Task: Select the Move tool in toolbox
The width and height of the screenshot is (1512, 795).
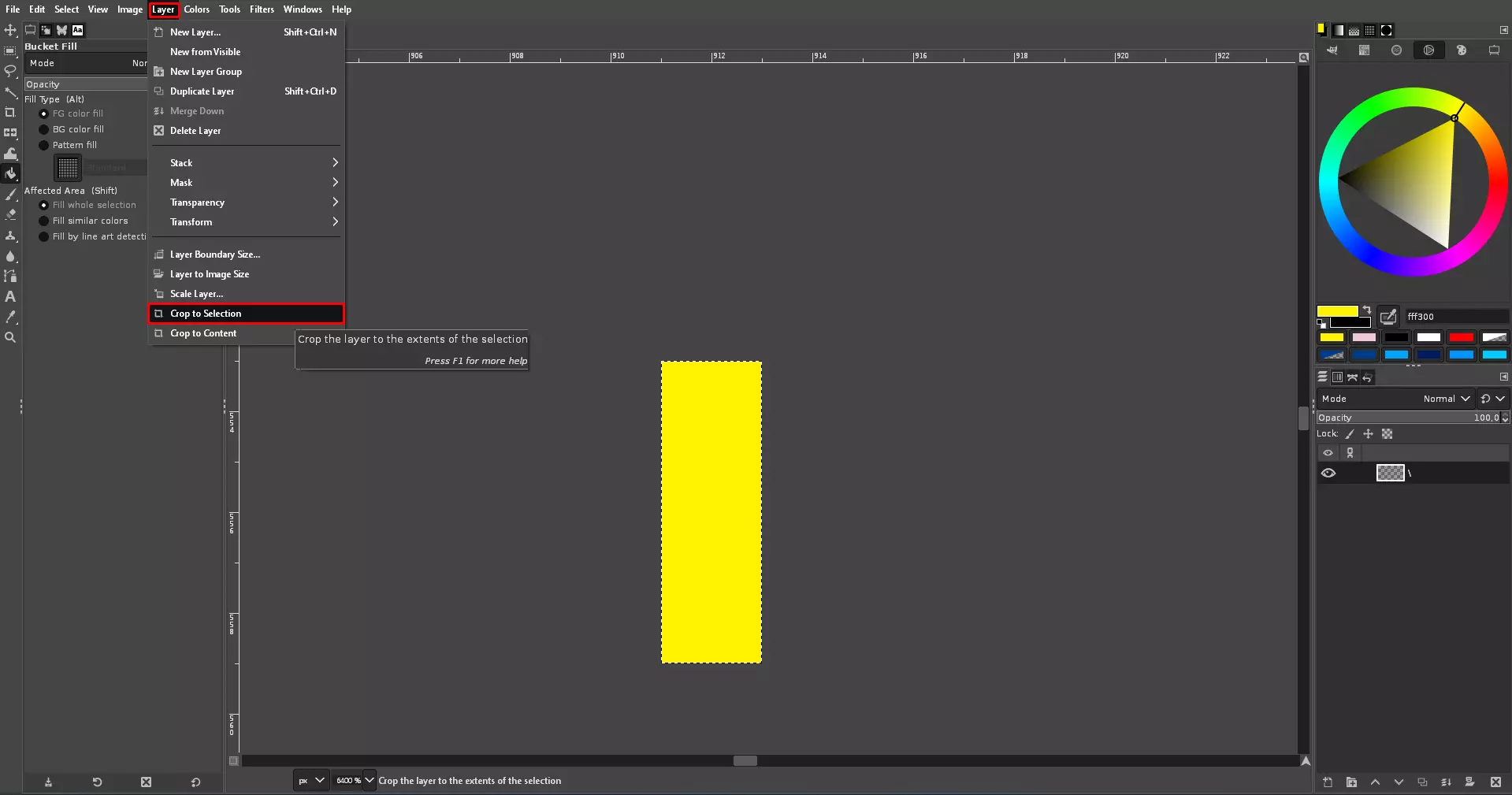Action: coord(10,30)
